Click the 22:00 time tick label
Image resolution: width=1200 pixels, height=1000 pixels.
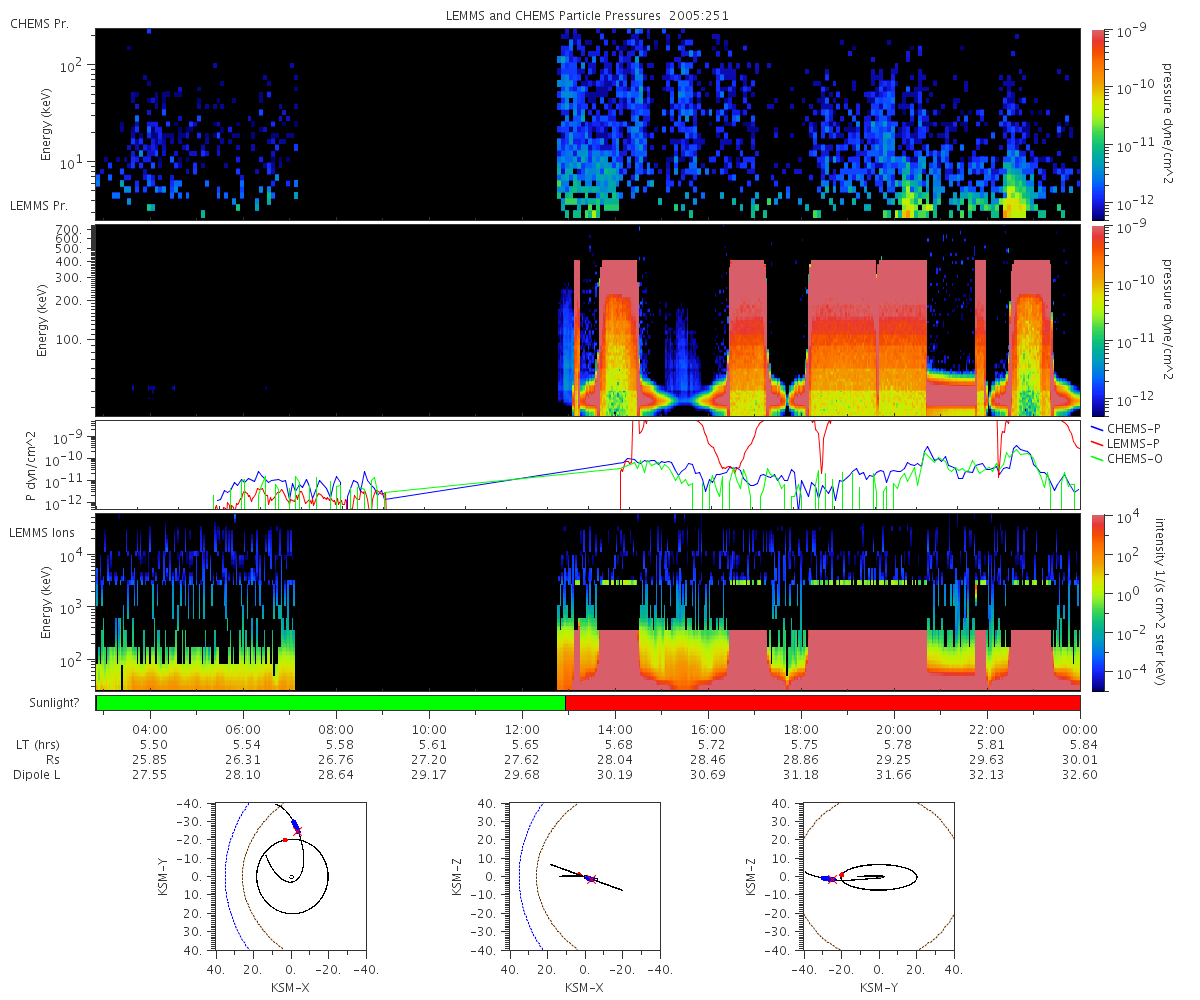[x=987, y=731]
